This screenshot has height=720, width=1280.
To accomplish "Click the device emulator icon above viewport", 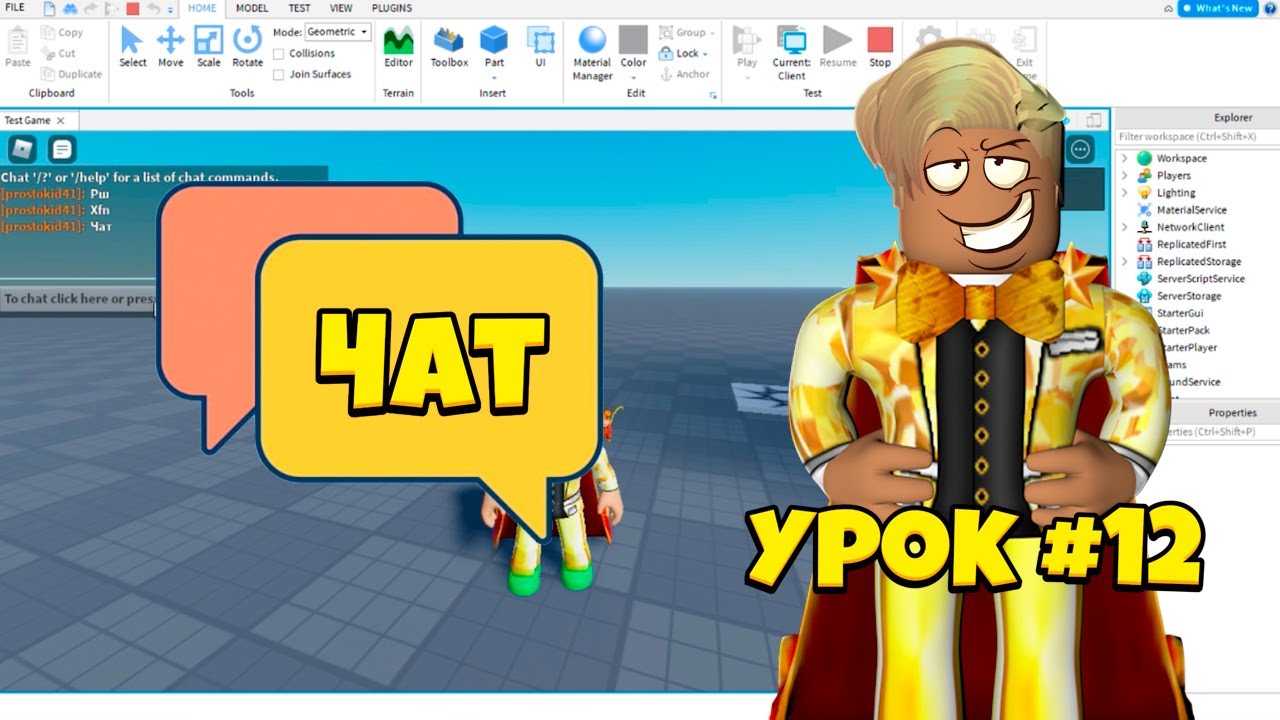I will 1094,120.
